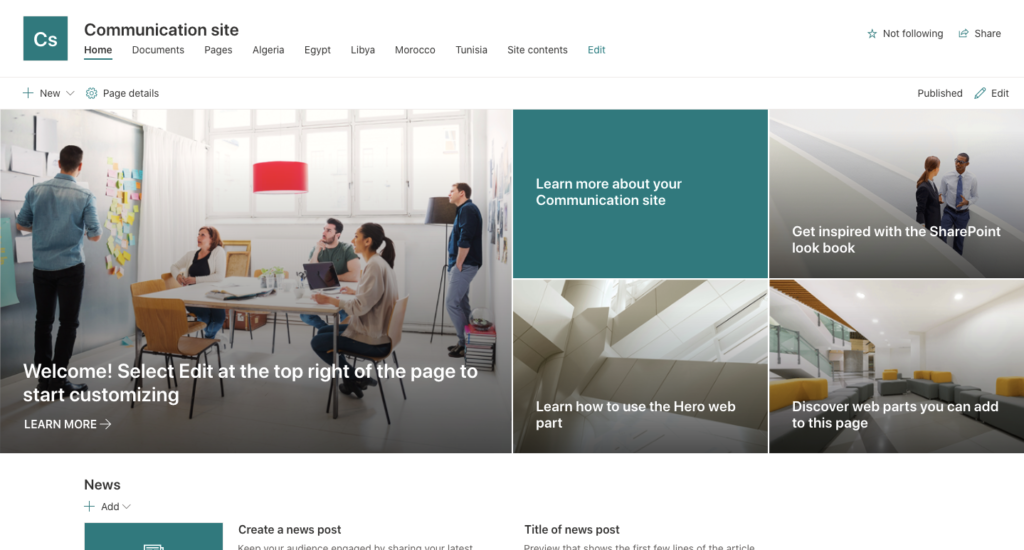This screenshot has width=1024, height=550.
Task: Expand the New dropdown chevron
Action: pyautogui.click(x=71, y=93)
